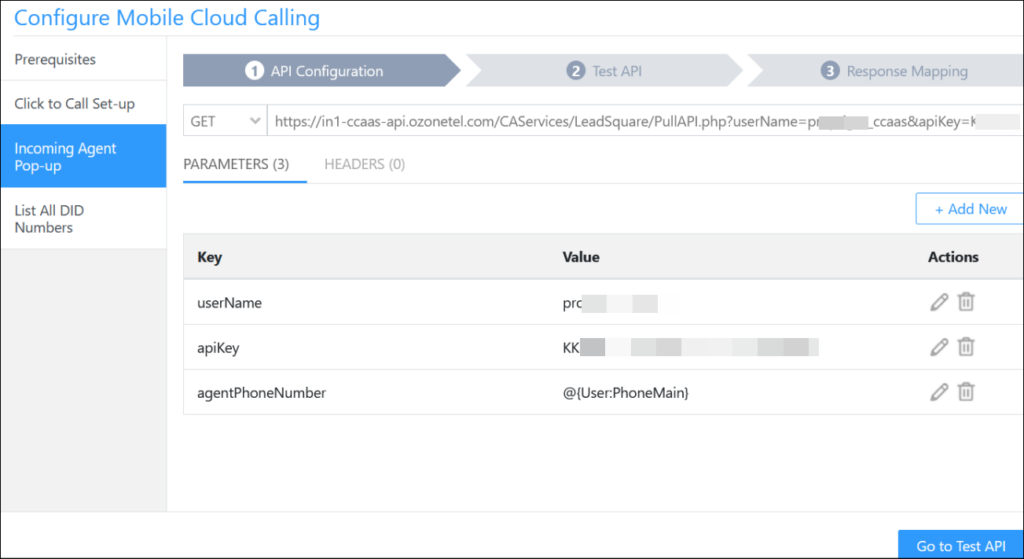This screenshot has width=1024, height=559.
Task: Click into the API URL field
Action: [645, 121]
